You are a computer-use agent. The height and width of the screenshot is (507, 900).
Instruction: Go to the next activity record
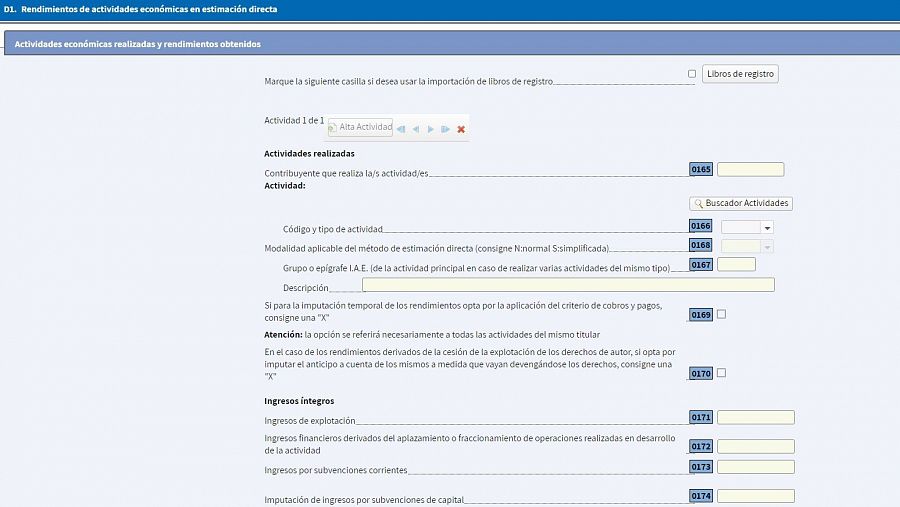(431, 129)
